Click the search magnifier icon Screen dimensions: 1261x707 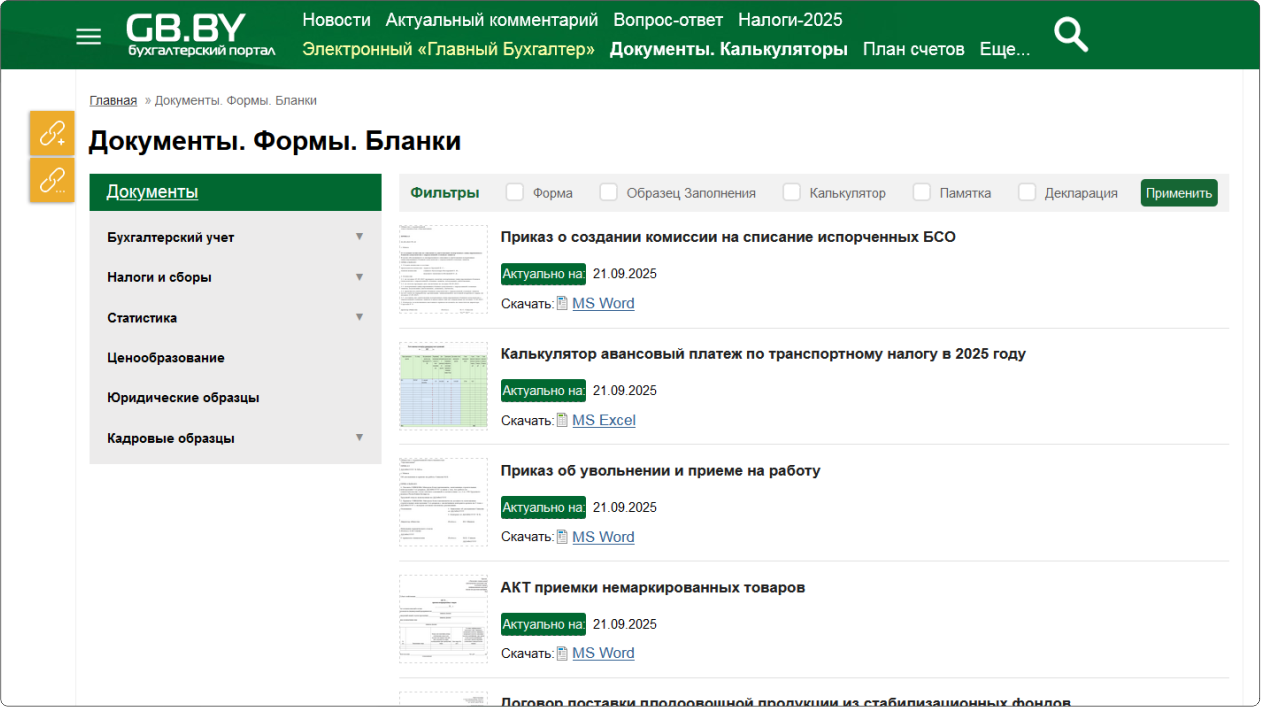coord(1071,36)
